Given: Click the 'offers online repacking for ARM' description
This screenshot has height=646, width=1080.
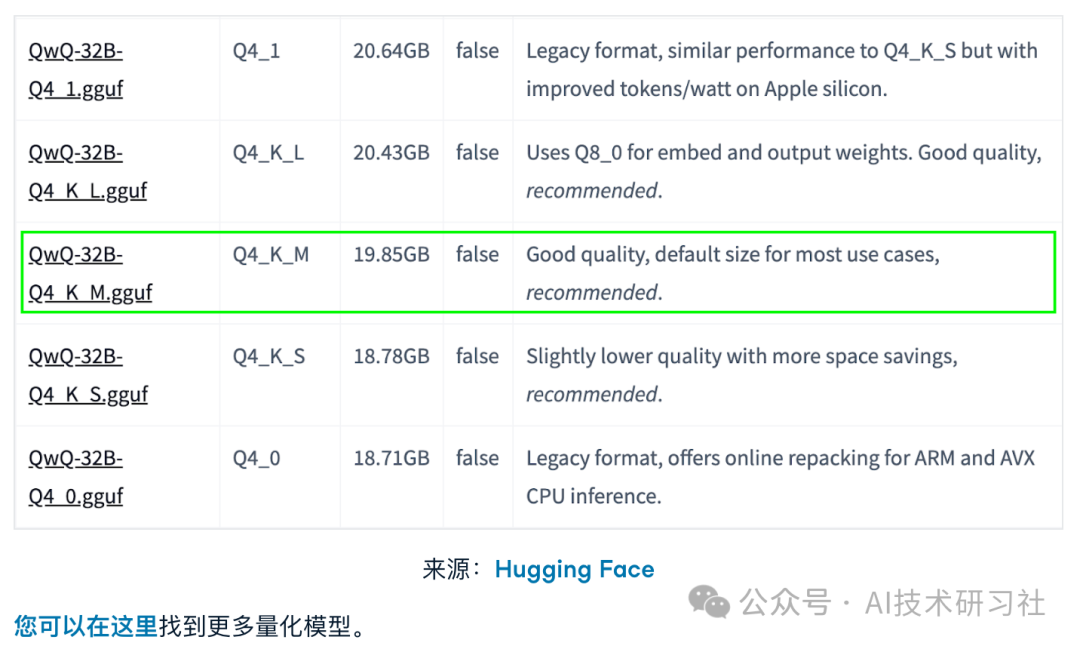Looking at the screenshot, I should coord(780,459).
